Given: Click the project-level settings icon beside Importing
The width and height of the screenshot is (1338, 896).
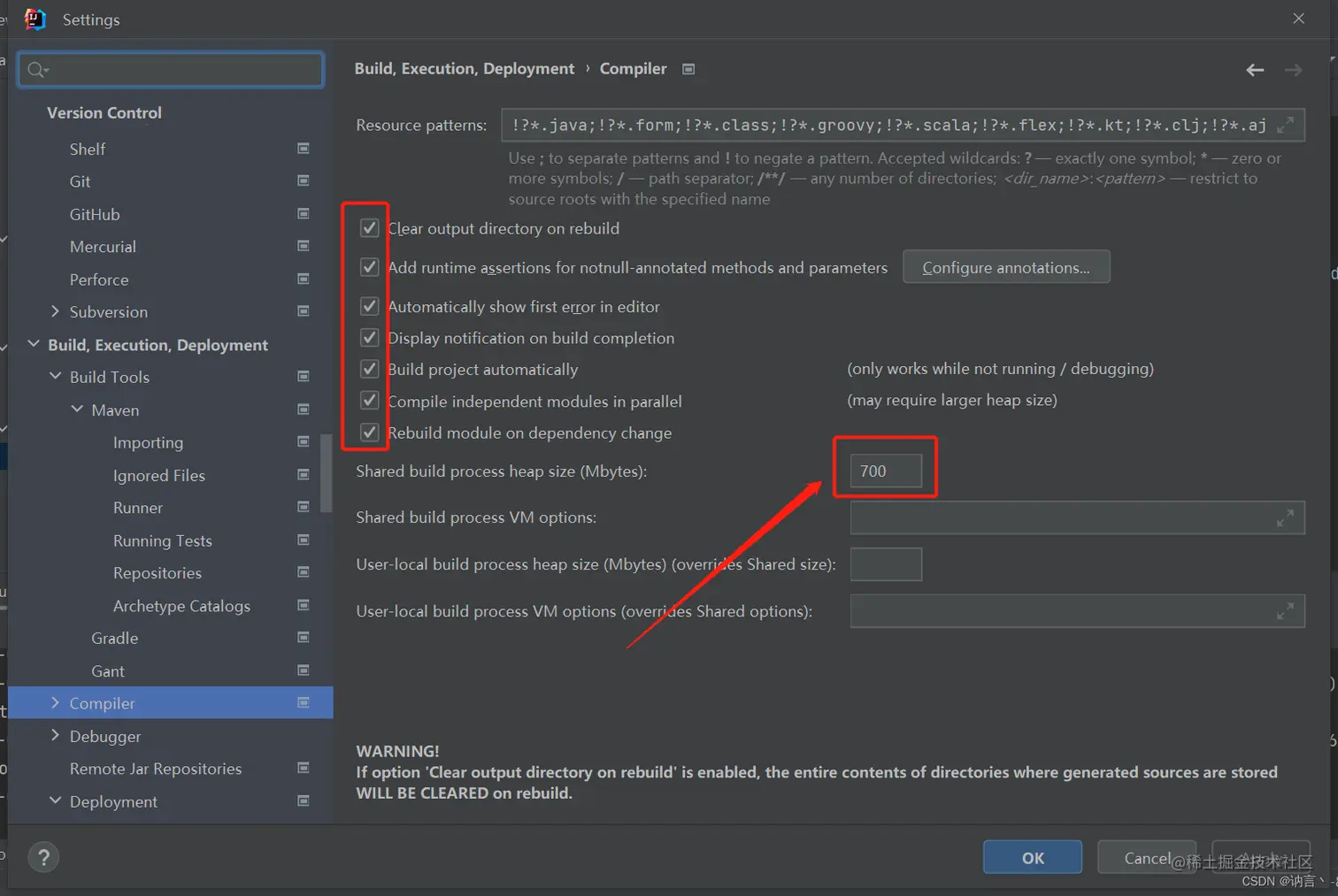Looking at the screenshot, I should pos(304,441).
